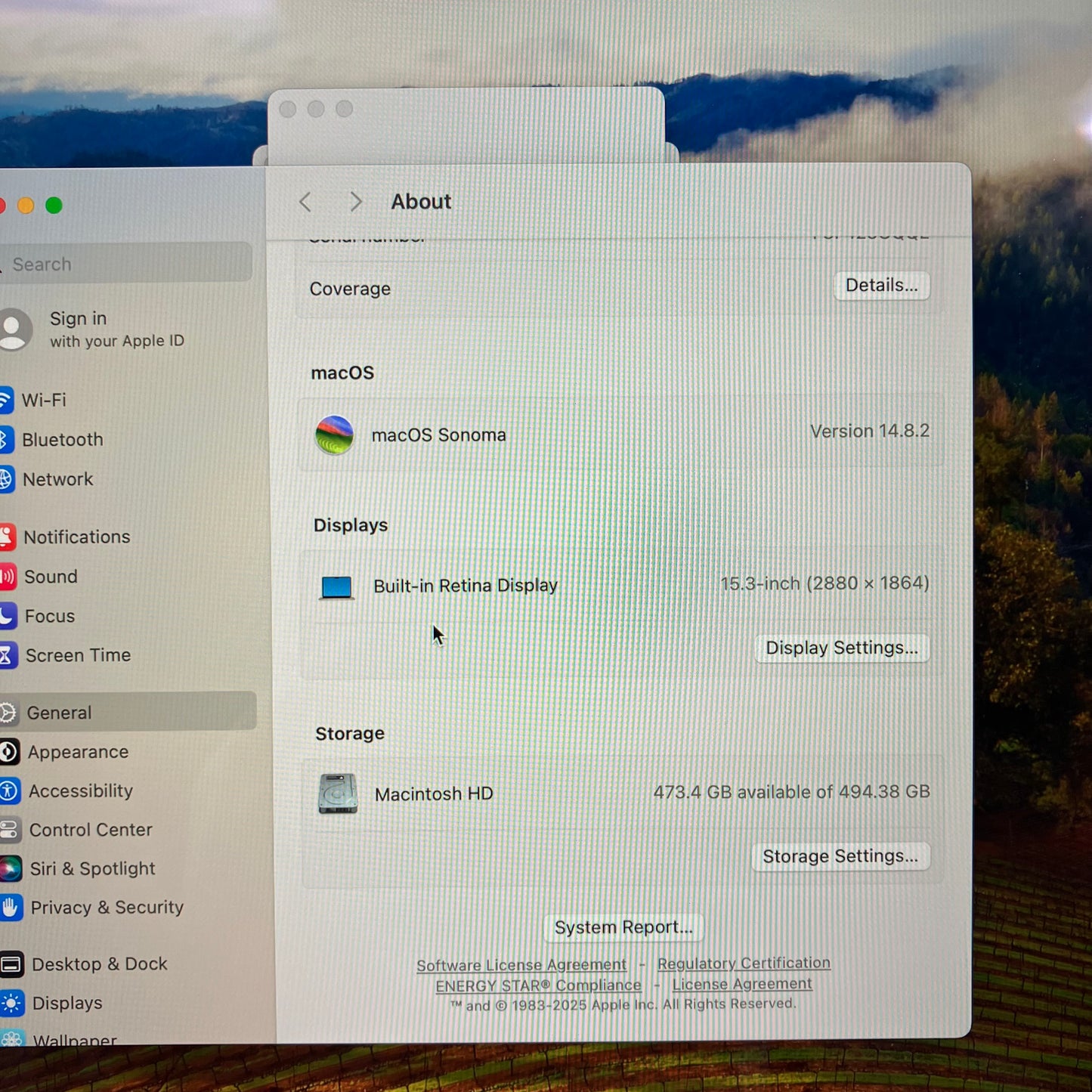Navigate back using the back arrow
The height and width of the screenshot is (1092, 1092).
[305, 202]
